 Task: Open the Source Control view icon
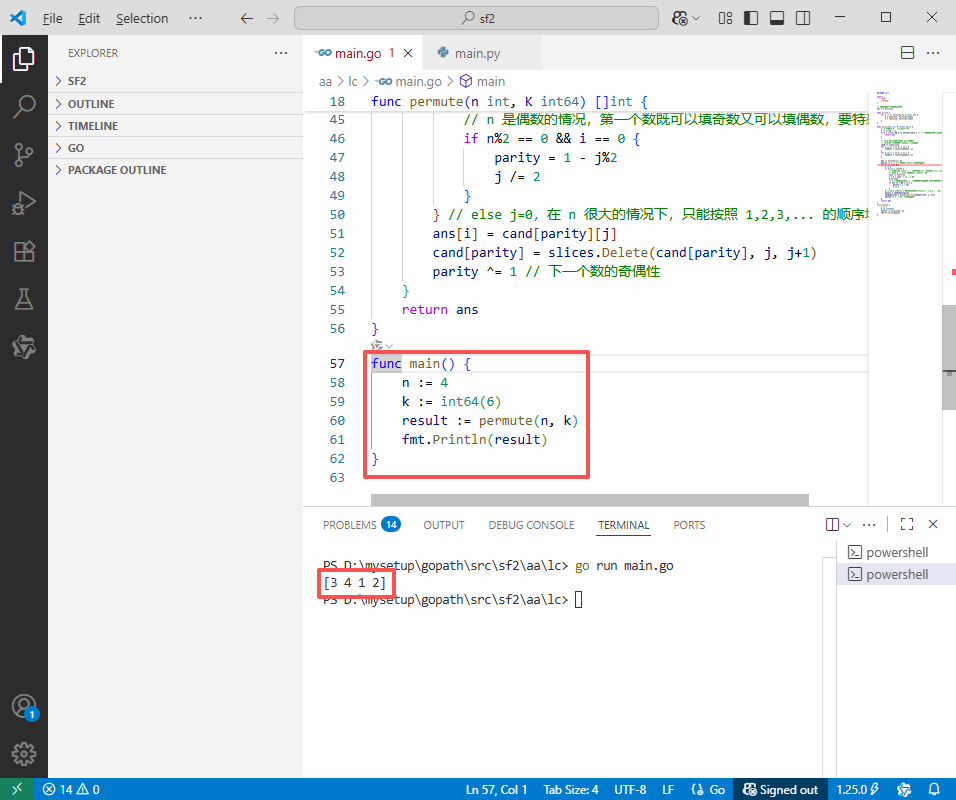[x=24, y=155]
